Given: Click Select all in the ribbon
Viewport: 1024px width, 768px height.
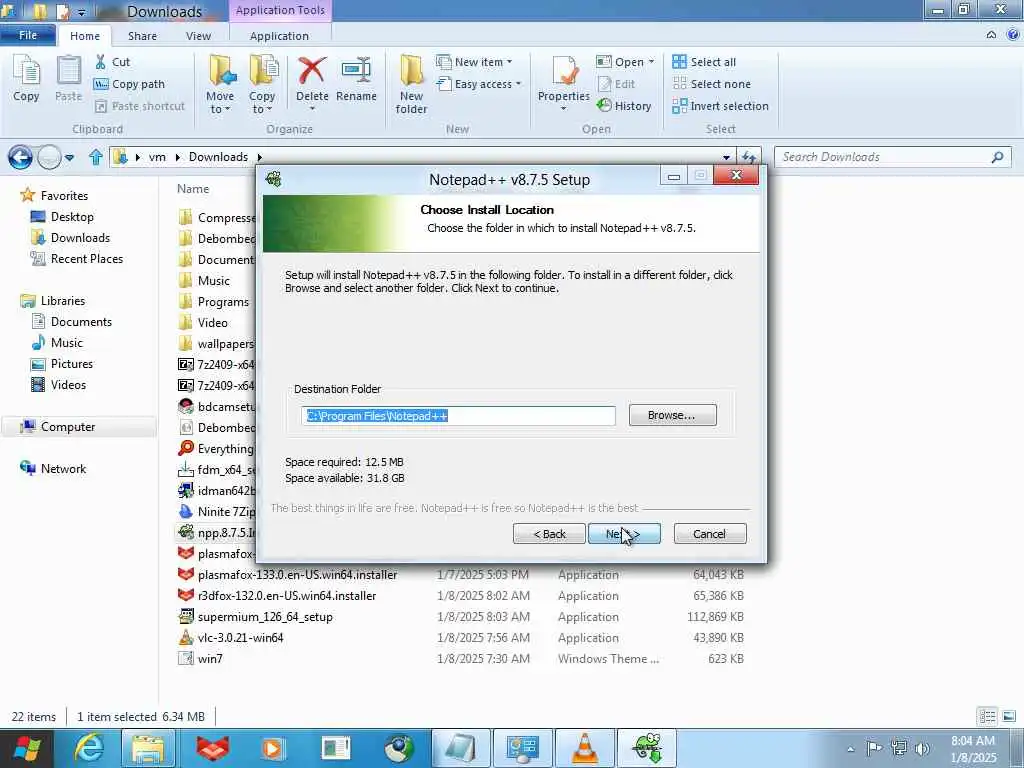Looking at the screenshot, I should click(704, 62).
